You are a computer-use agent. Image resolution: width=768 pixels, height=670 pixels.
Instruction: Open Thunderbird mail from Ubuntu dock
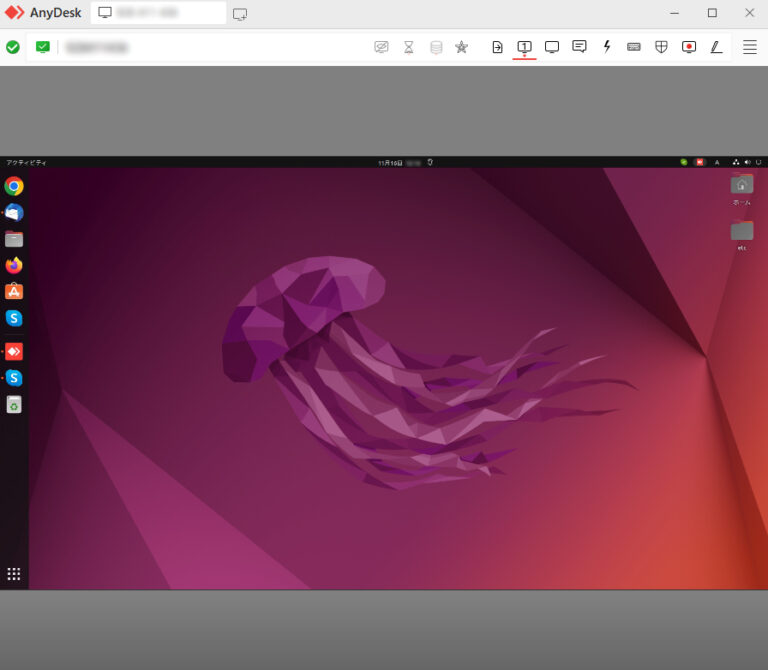pos(14,213)
